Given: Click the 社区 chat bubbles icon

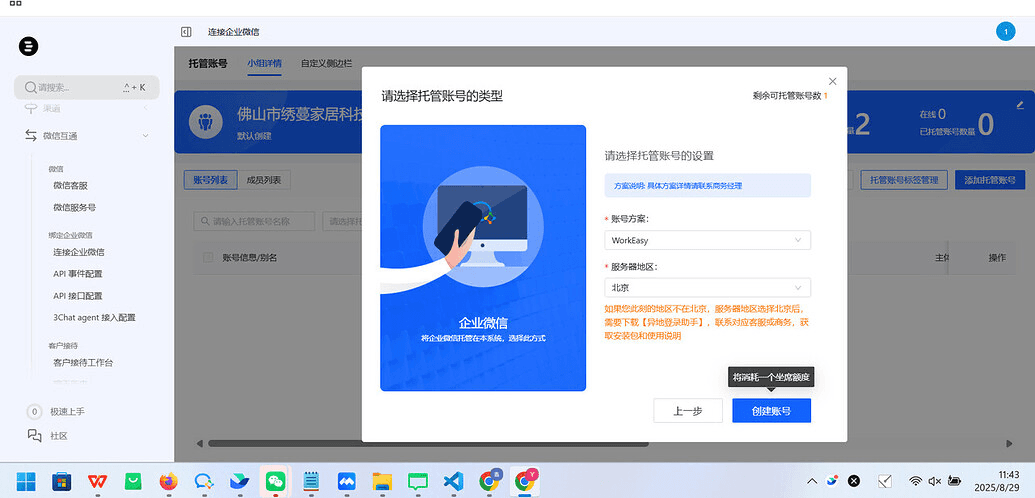Looking at the screenshot, I should coord(34,435).
